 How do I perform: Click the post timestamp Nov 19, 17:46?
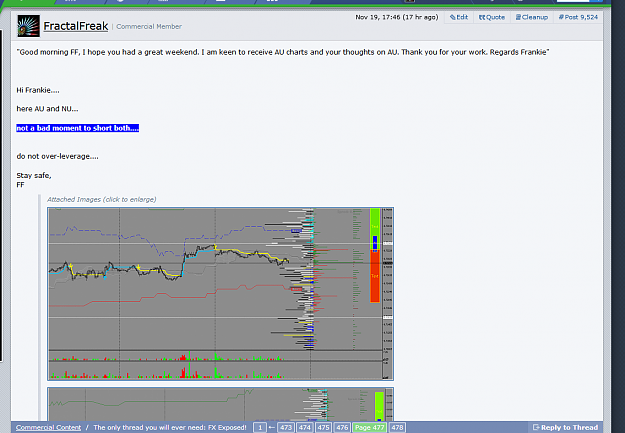[x=397, y=17]
